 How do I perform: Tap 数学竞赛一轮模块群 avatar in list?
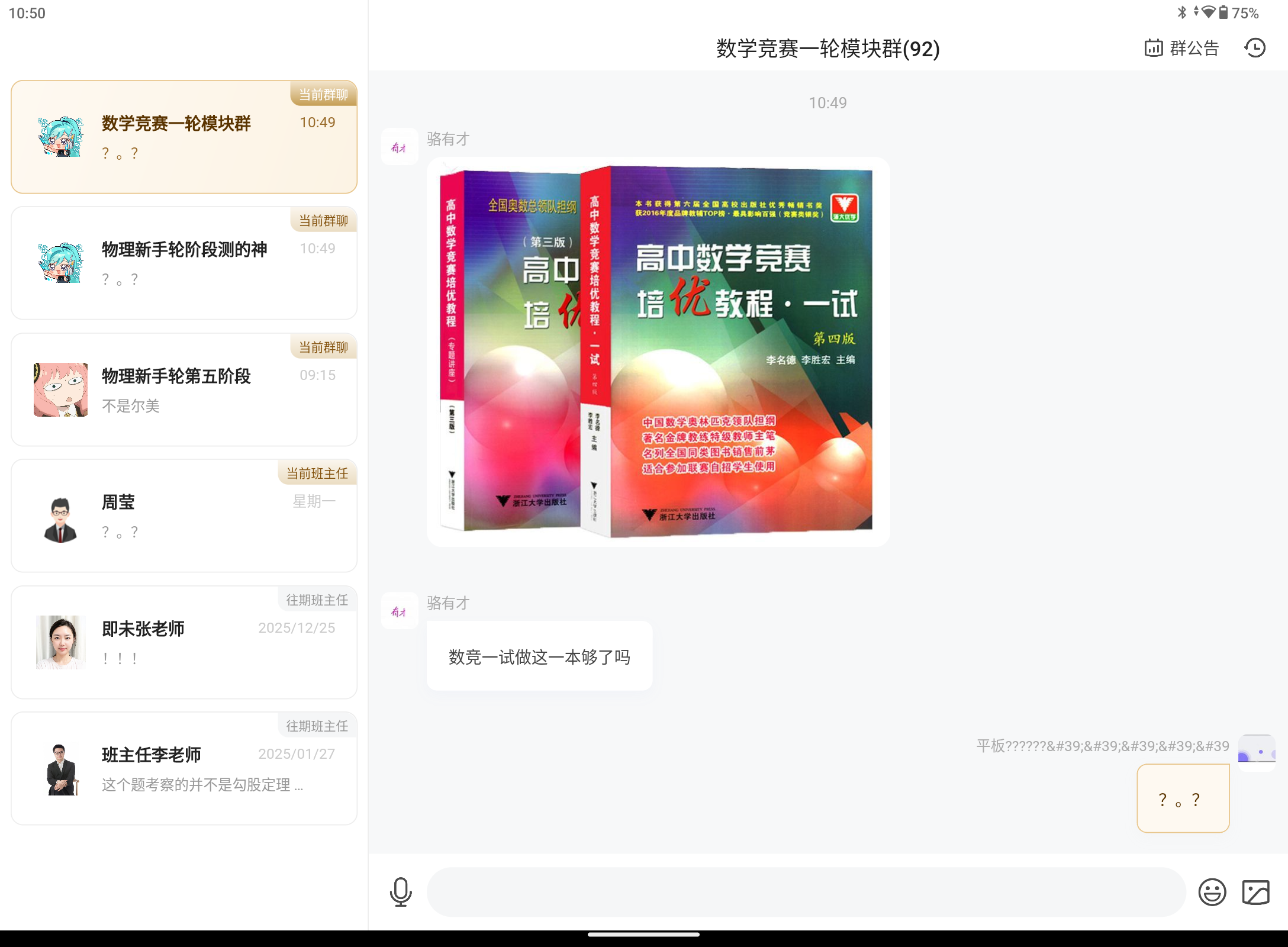click(60, 137)
